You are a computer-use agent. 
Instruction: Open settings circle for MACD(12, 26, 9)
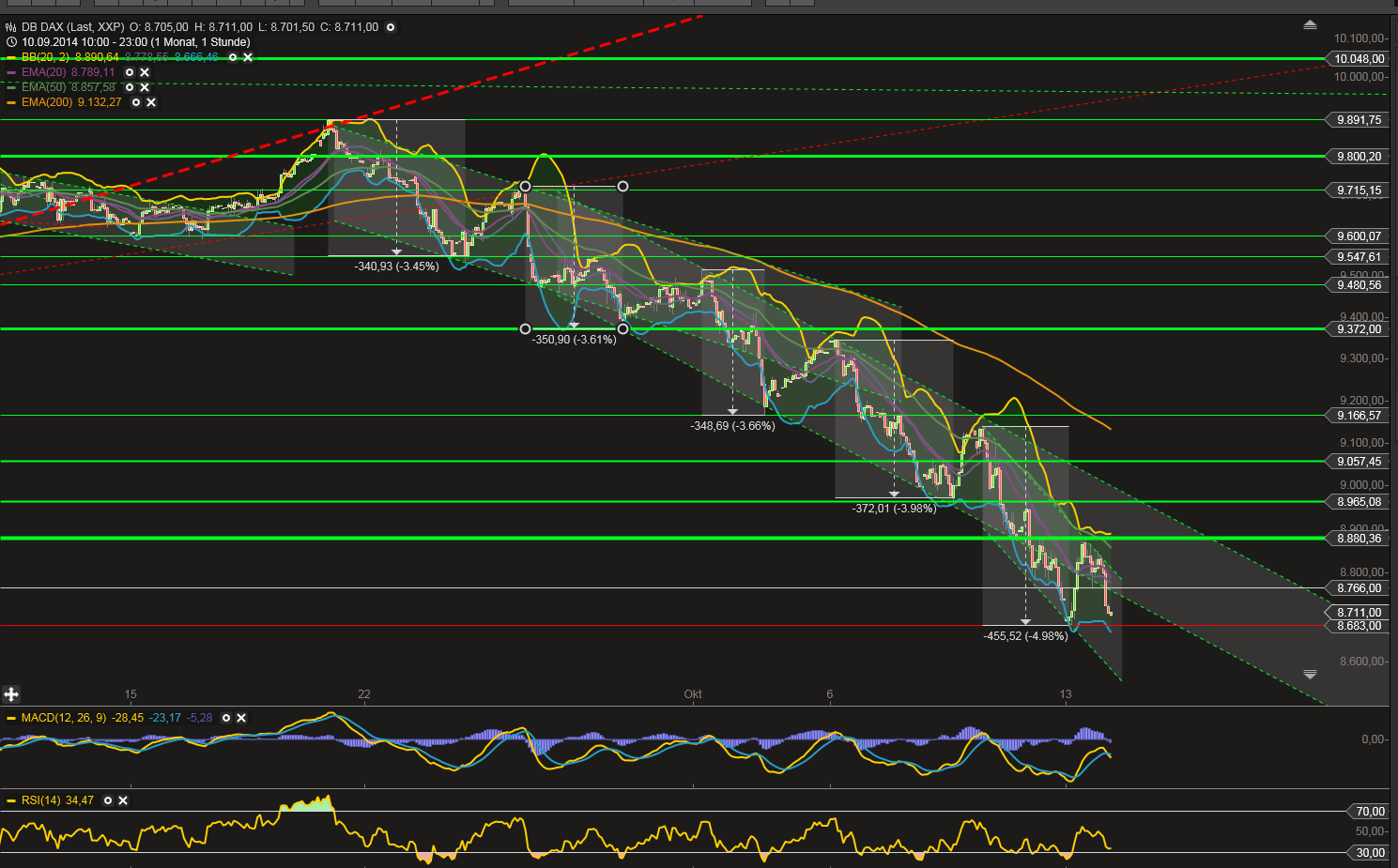coord(226,718)
